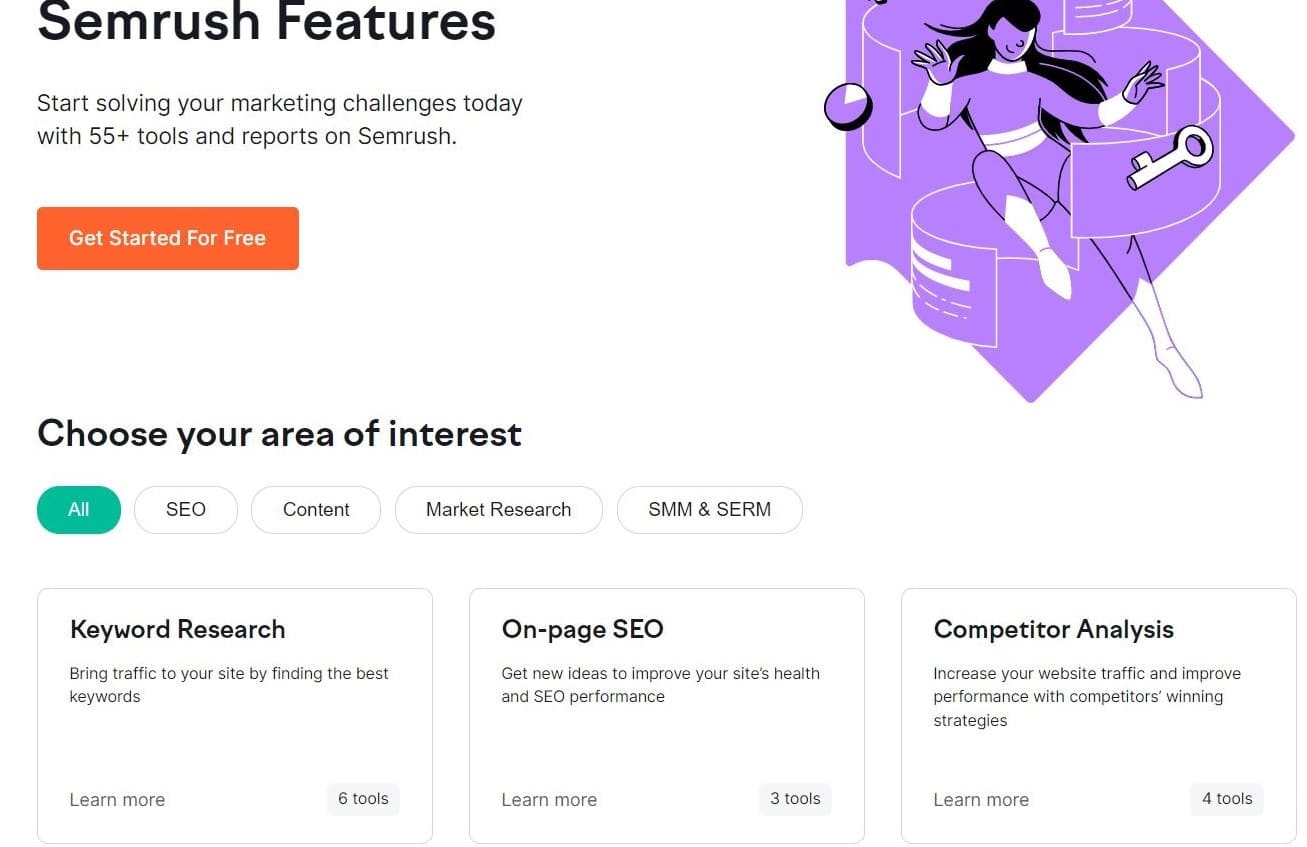Click the 4 tools badge

1227,798
